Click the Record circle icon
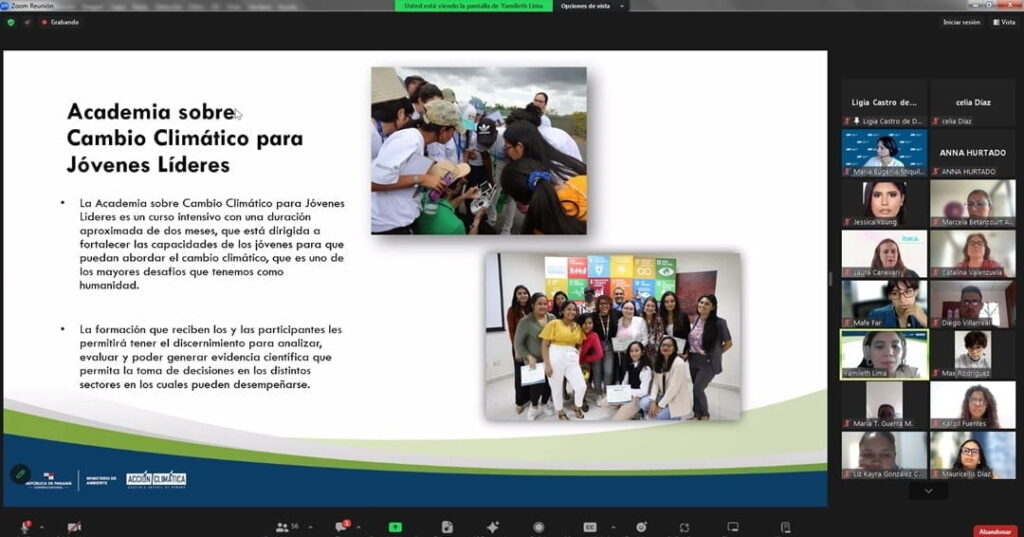The image size is (1024, 537). coord(538,527)
